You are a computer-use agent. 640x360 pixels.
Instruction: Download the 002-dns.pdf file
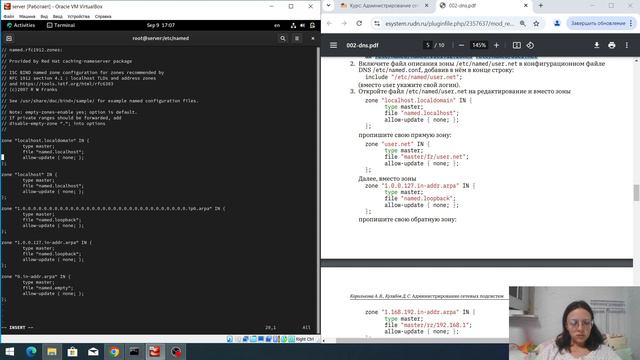coord(597,45)
